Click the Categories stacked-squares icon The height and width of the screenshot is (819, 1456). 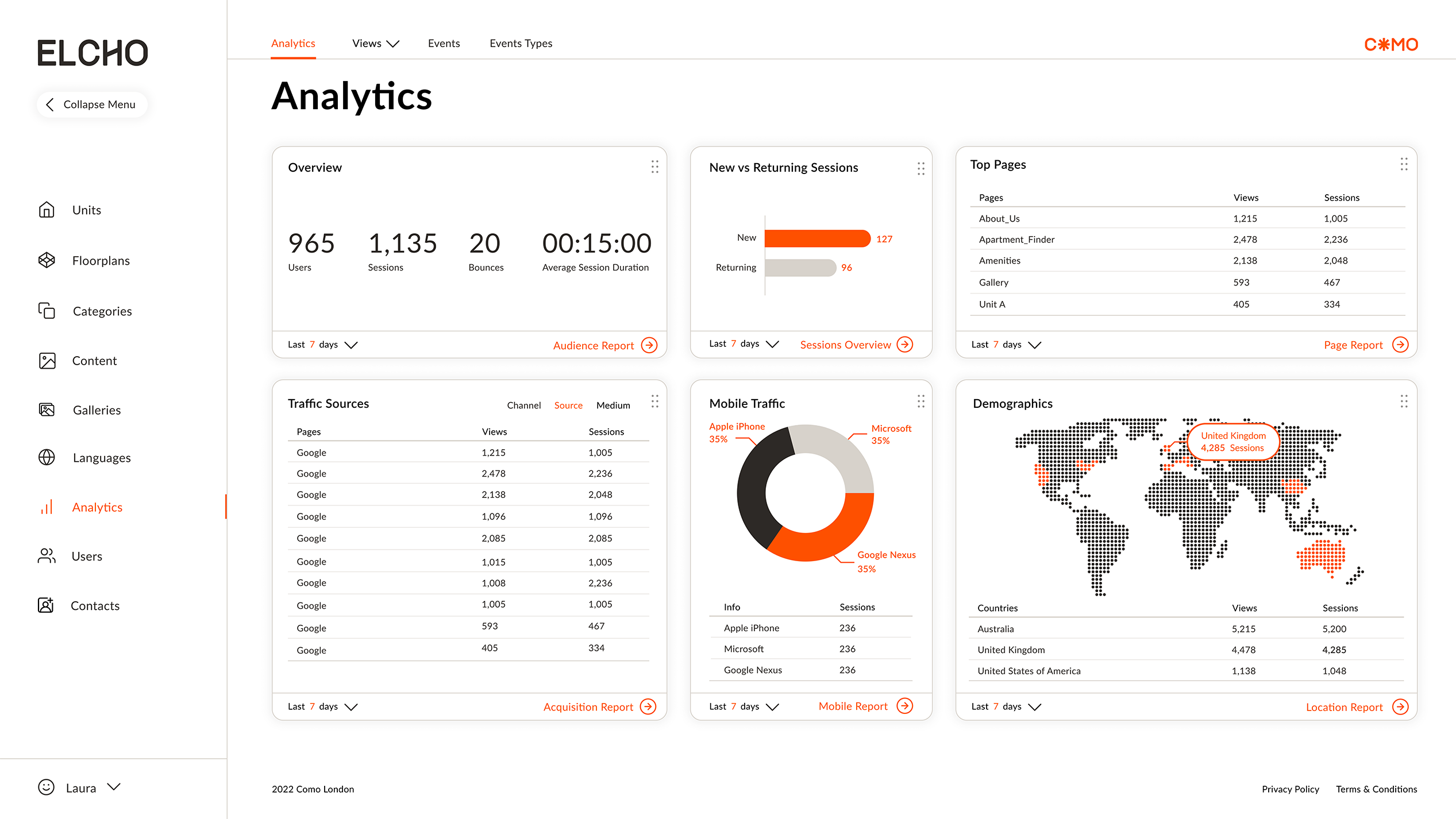click(x=47, y=311)
